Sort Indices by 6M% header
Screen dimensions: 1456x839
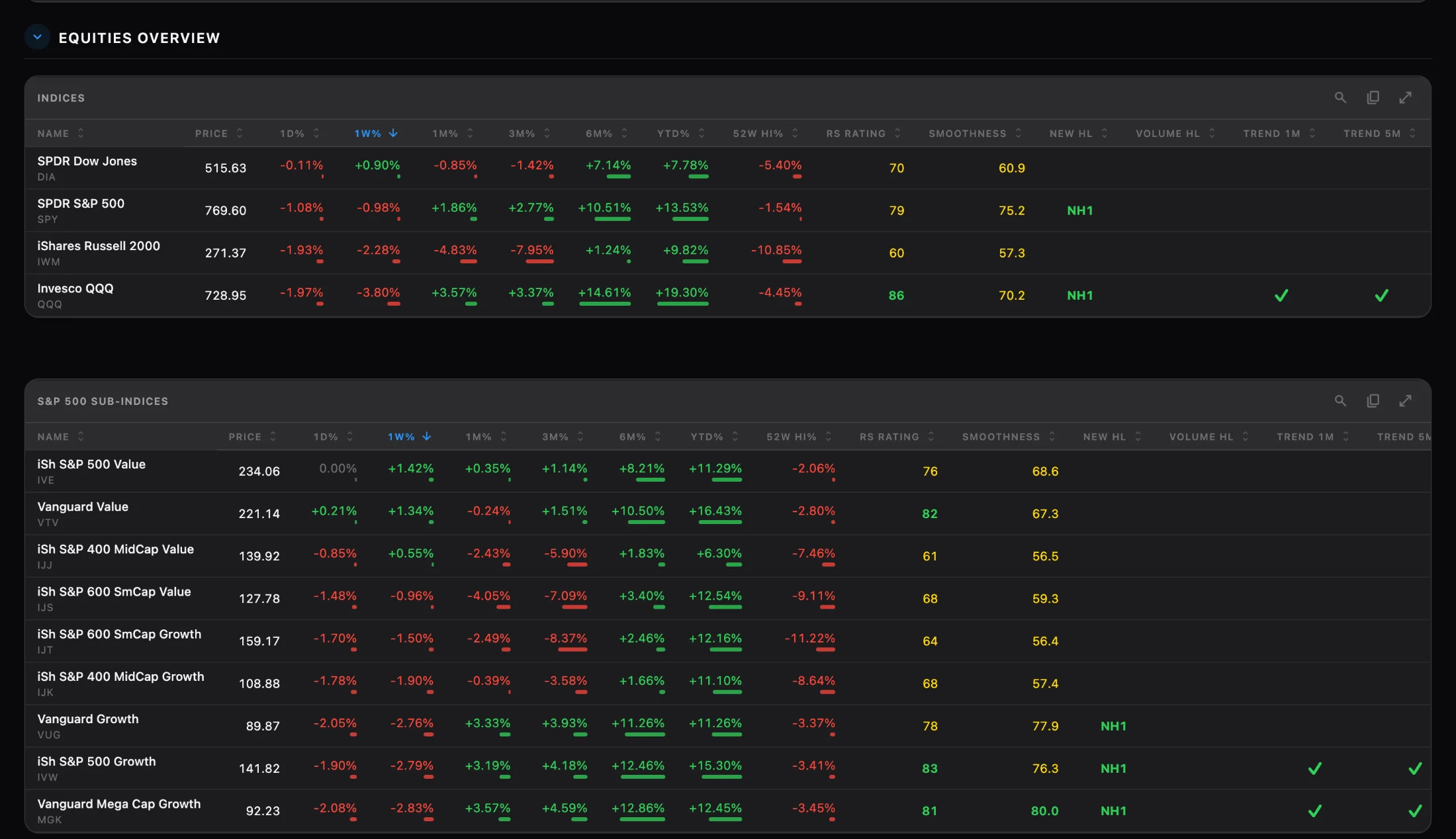(607, 133)
